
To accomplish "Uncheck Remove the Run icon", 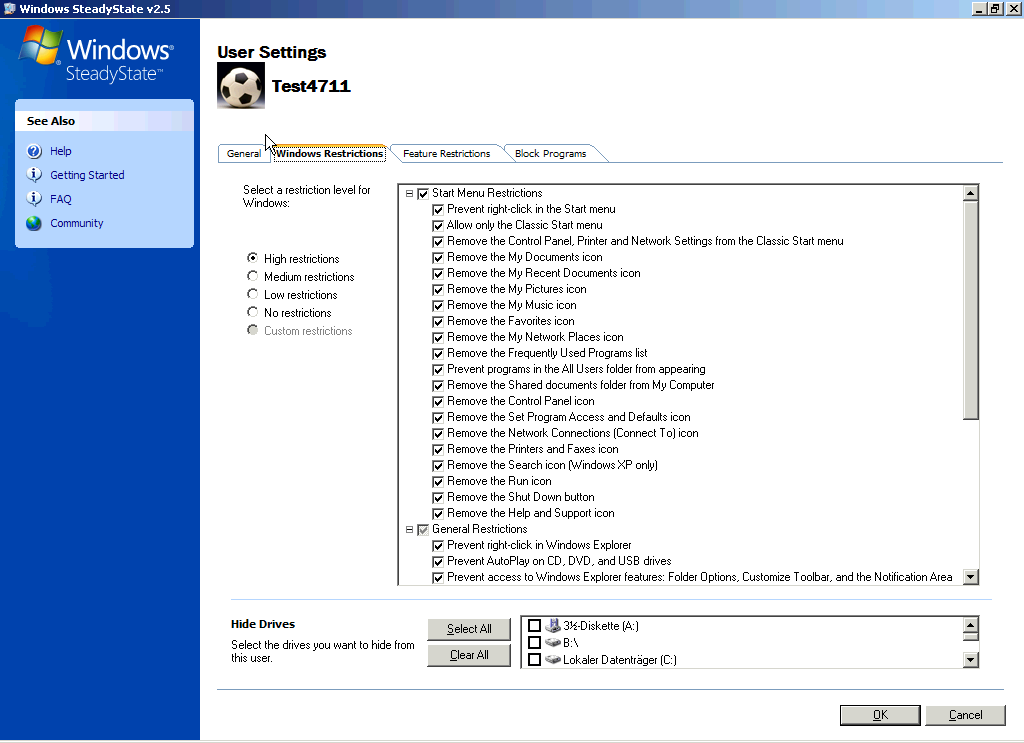I will pyautogui.click(x=438, y=481).
